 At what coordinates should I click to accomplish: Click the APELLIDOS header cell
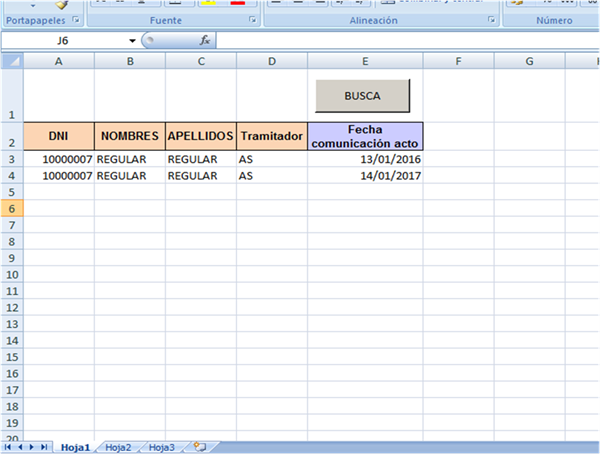pyautogui.click(x=201, y=136)
